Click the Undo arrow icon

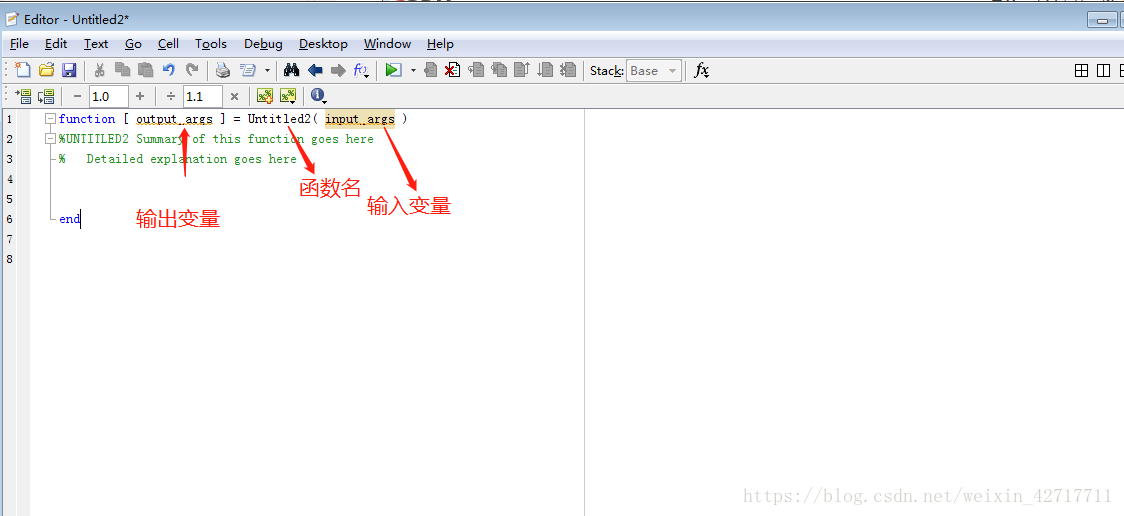(x=168, y=70)
